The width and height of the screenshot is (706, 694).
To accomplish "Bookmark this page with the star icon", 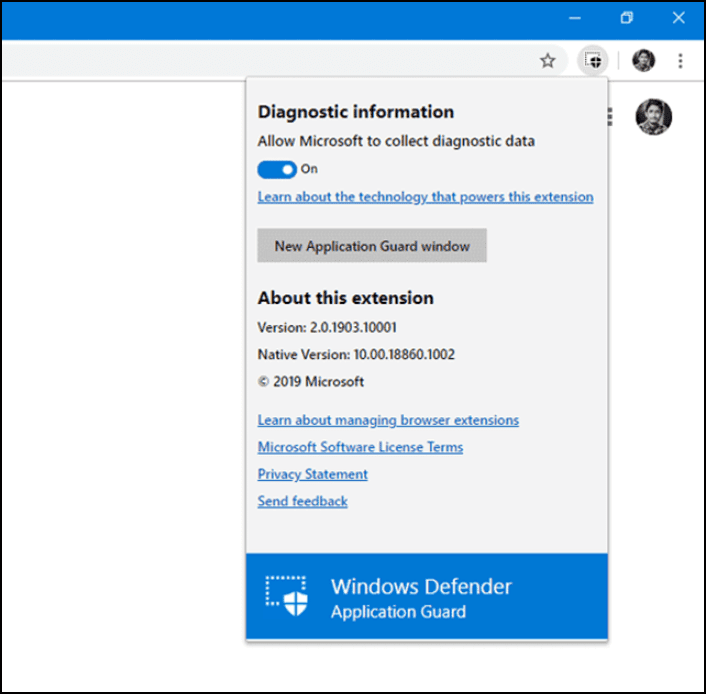I will tap(548, 60).
